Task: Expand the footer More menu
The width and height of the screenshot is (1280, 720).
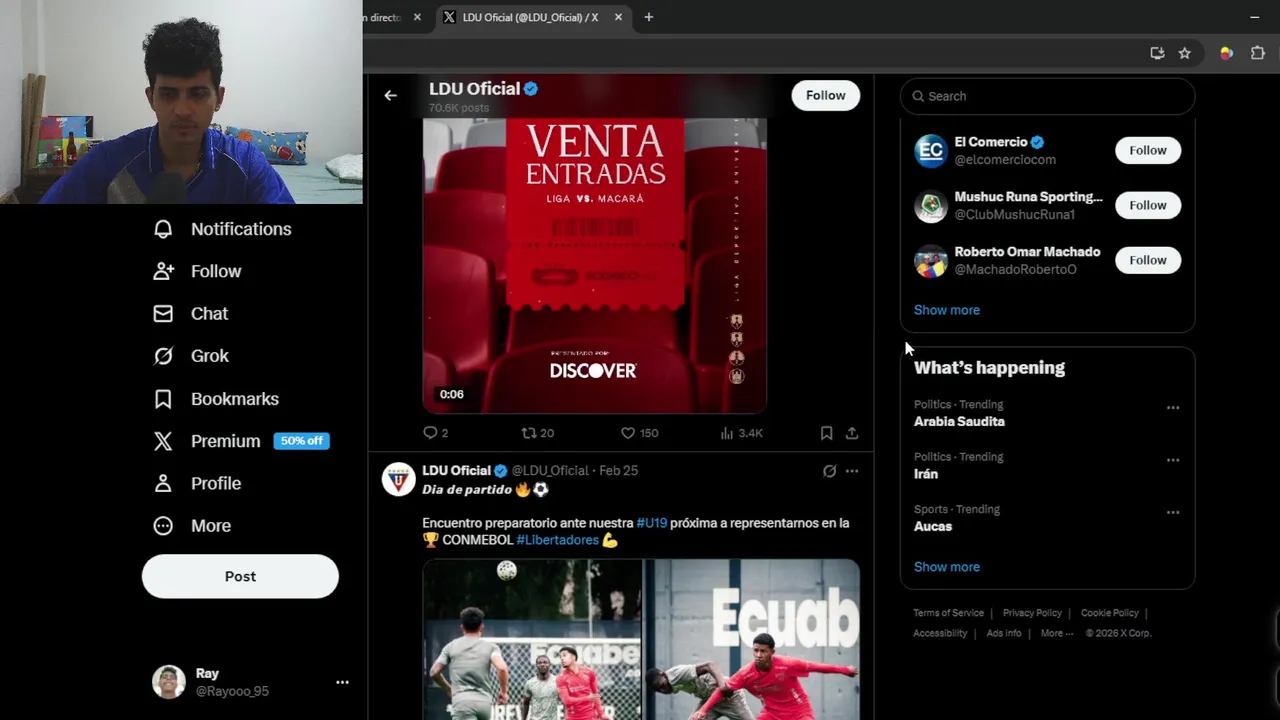Action: pyautogui.click(x=1056, y=633)
